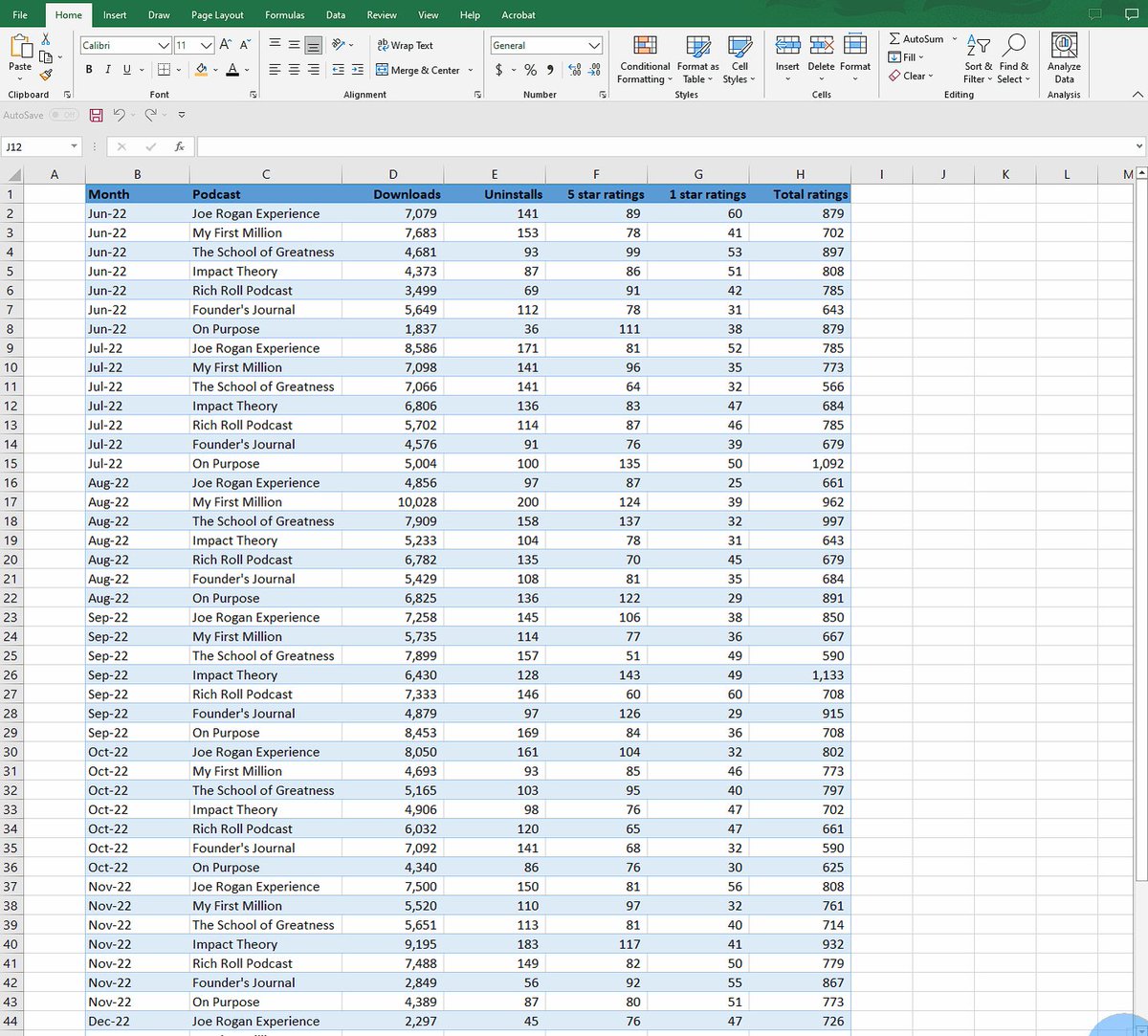Open Format as Table dropdown

[x=698, y=59]
